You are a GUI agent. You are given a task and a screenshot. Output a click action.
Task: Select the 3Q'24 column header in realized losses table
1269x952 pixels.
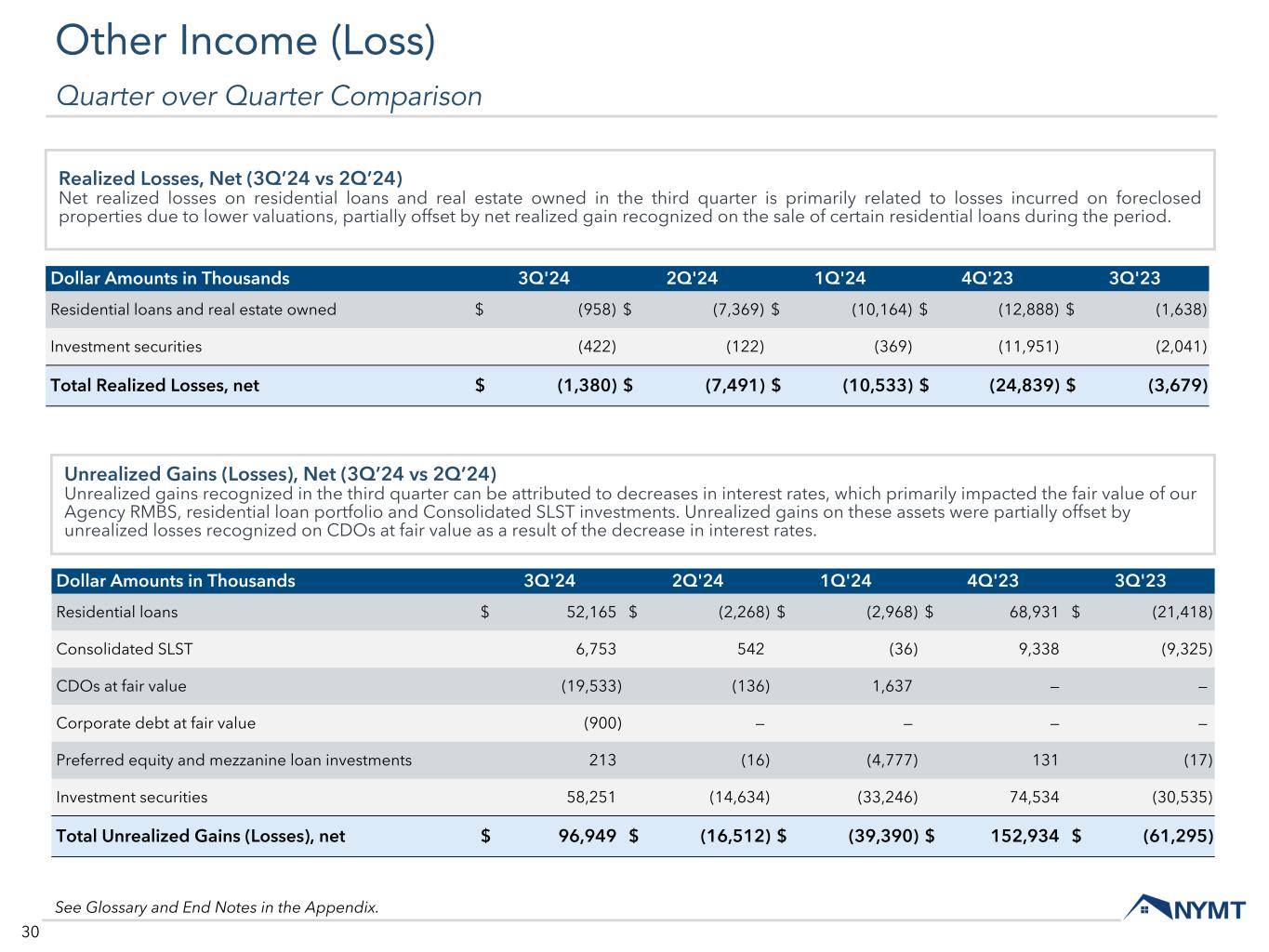pos(543,278)
